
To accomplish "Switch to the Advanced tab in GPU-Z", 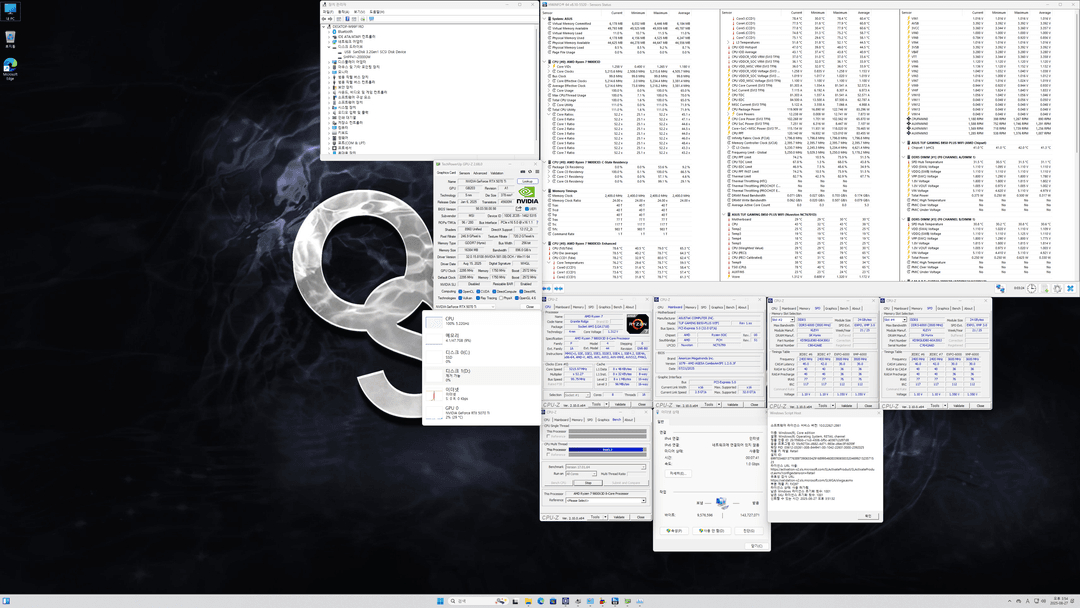I will pos(480,173).
